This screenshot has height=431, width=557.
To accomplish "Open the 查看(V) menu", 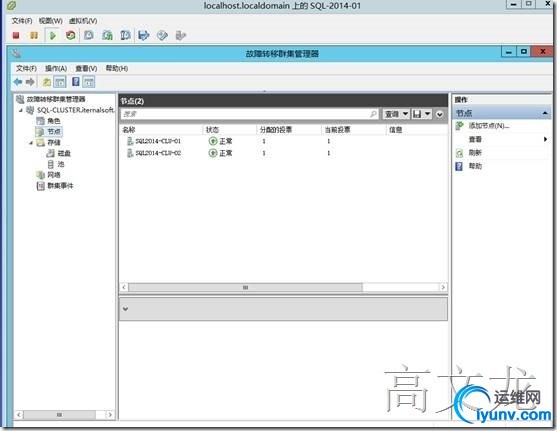I will click(x=86, y=68).
